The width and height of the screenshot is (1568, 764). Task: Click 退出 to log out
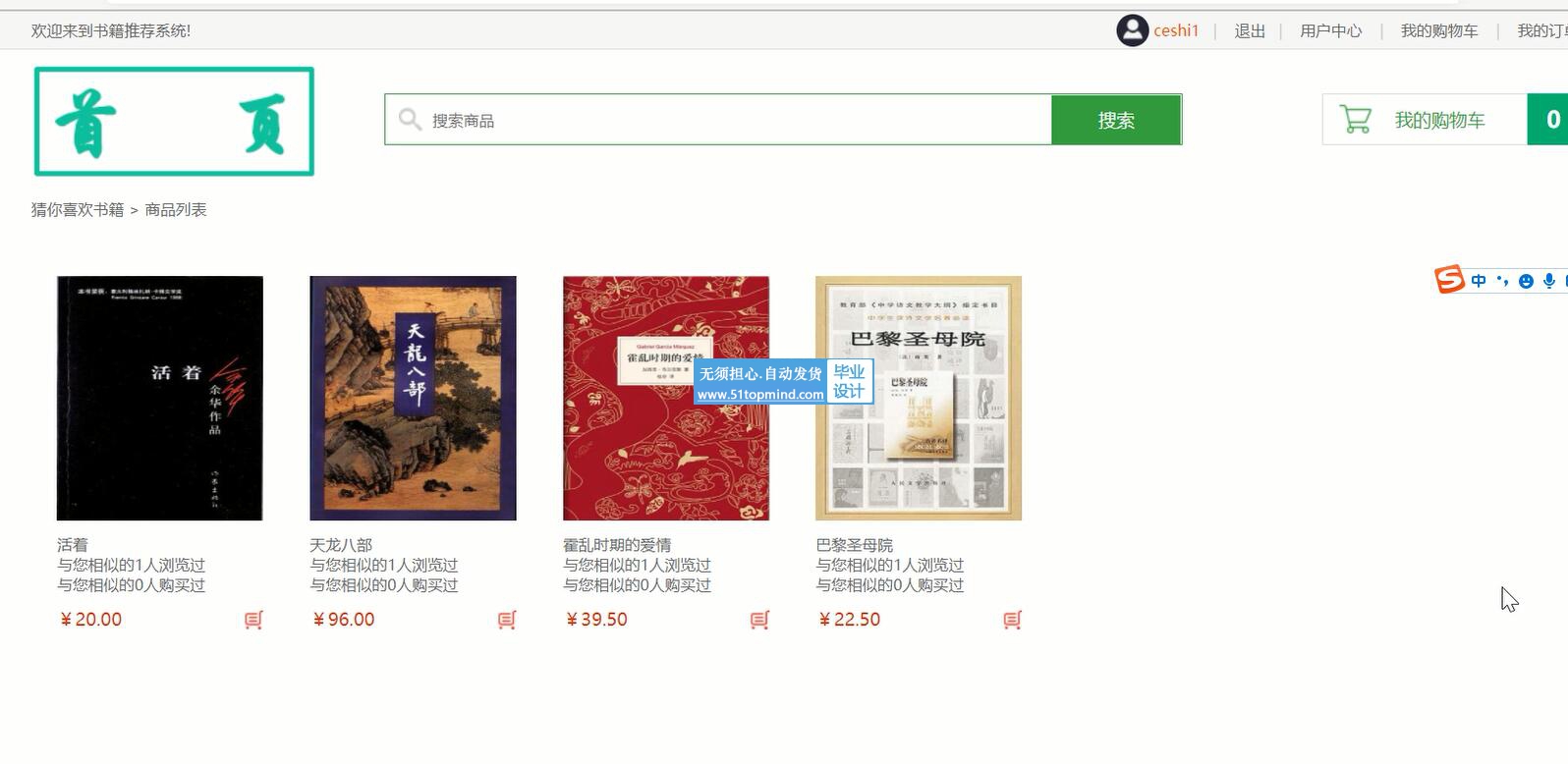(x=1250, y=30)
